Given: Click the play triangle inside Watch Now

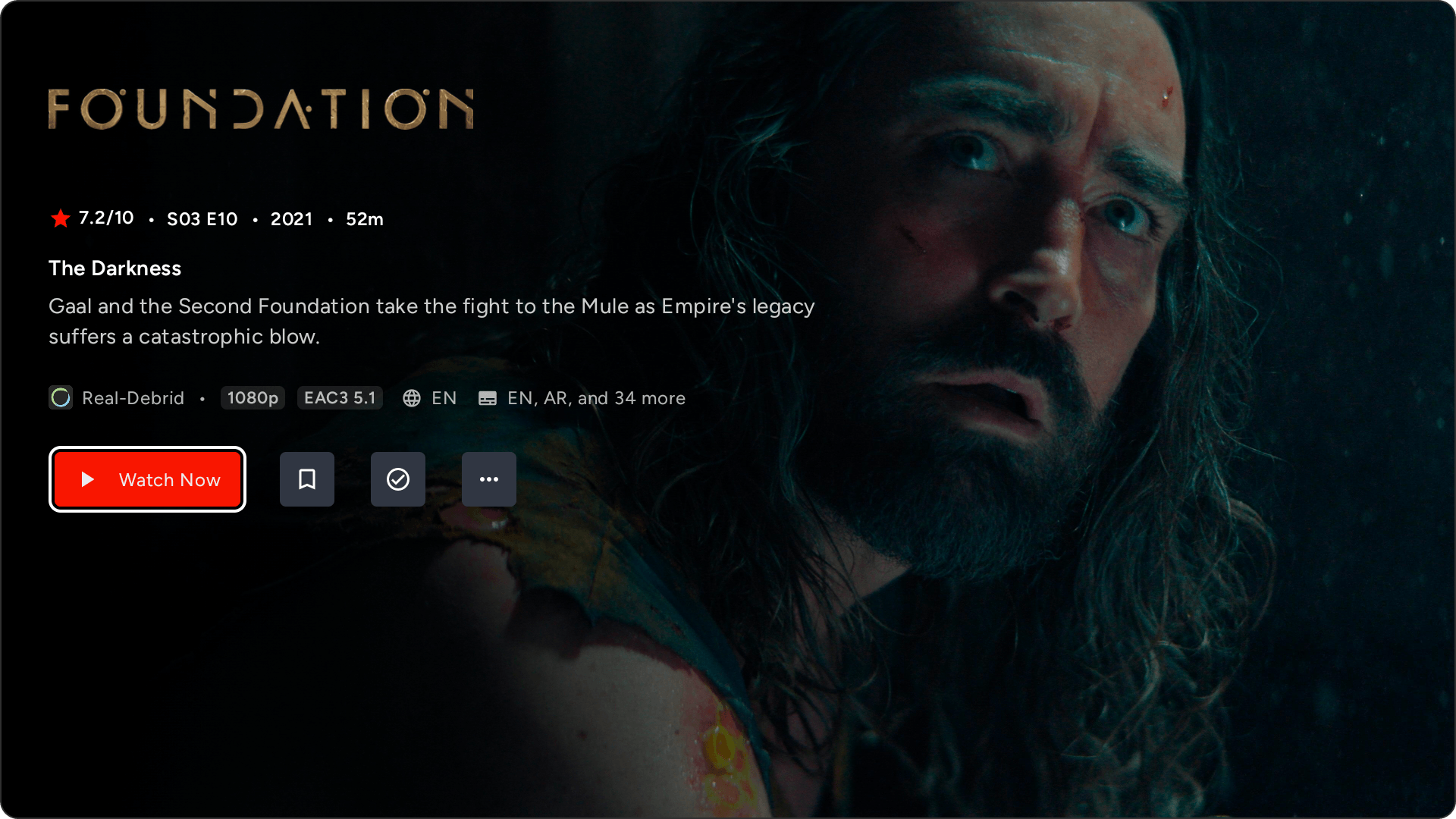Looking at the screenshot, I should tap(88, 479).
